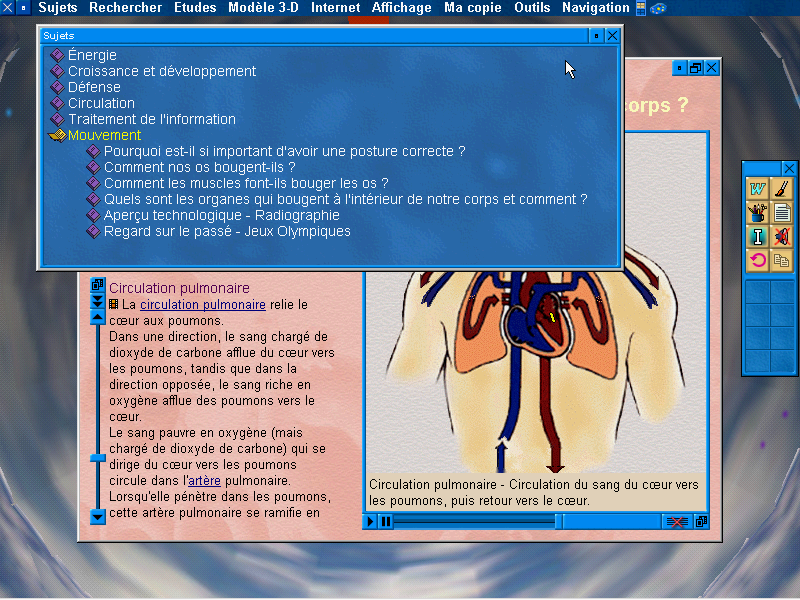800x600 pixels.
Task: Click the restore button of the article window
Action: tap(695, 68)
